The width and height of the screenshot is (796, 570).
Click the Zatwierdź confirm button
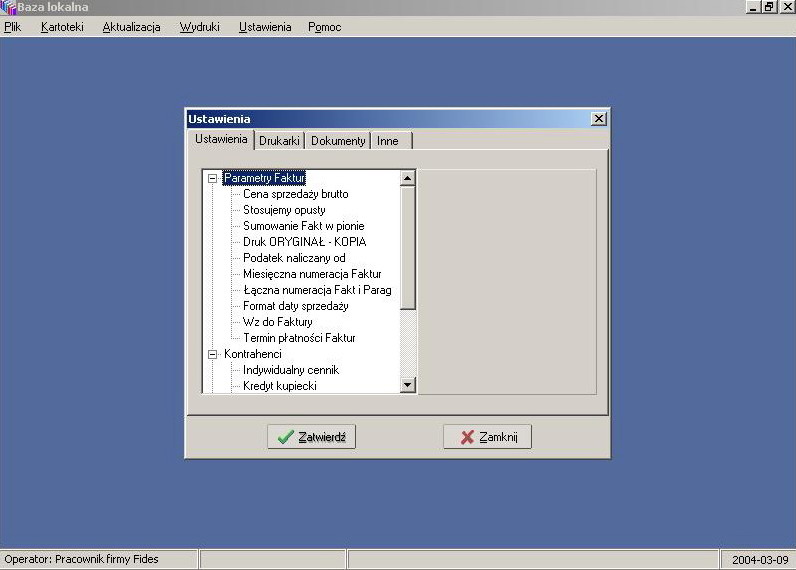[x=312, y=437]
